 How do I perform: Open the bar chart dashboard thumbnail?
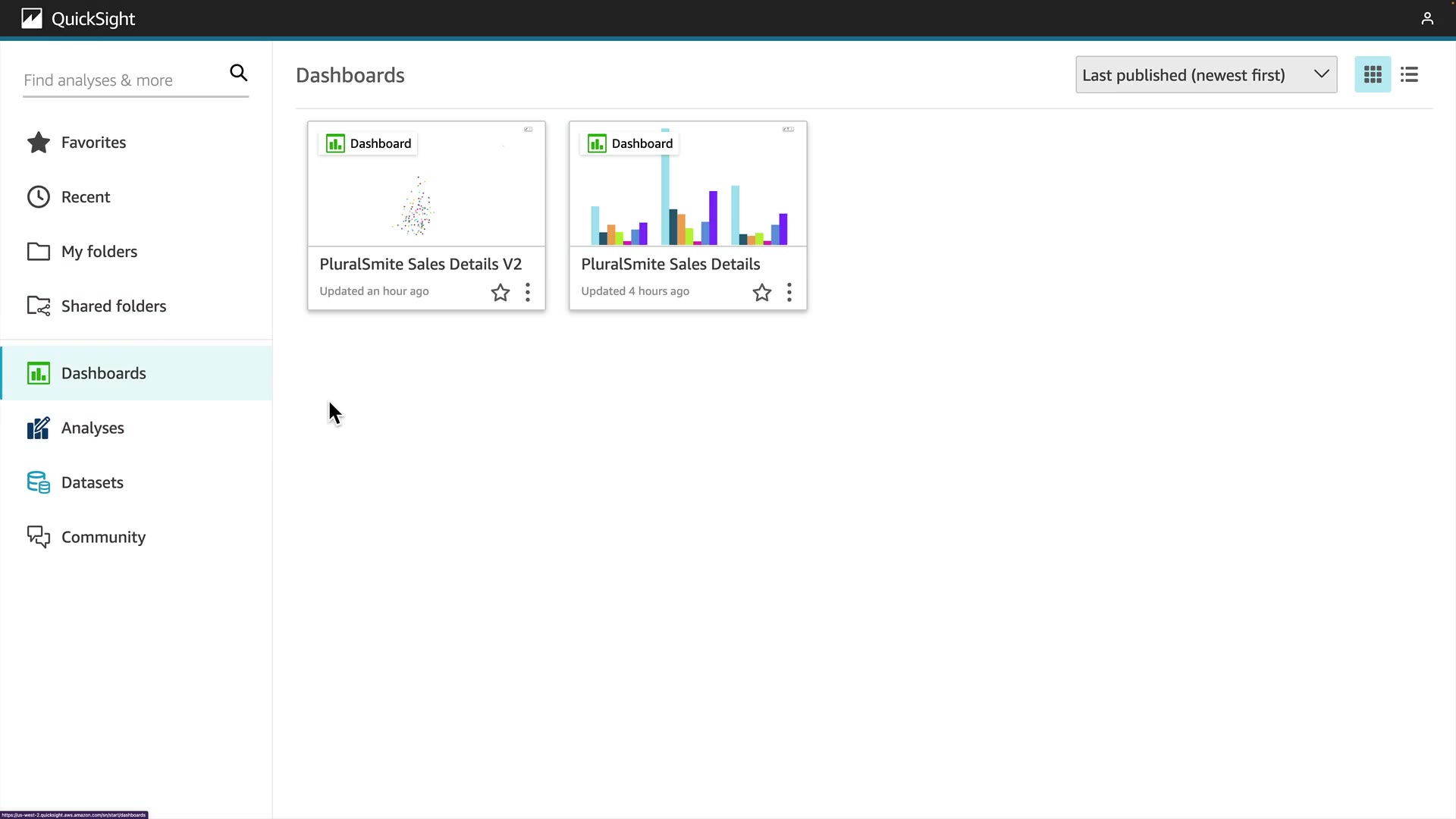[688, 197]
